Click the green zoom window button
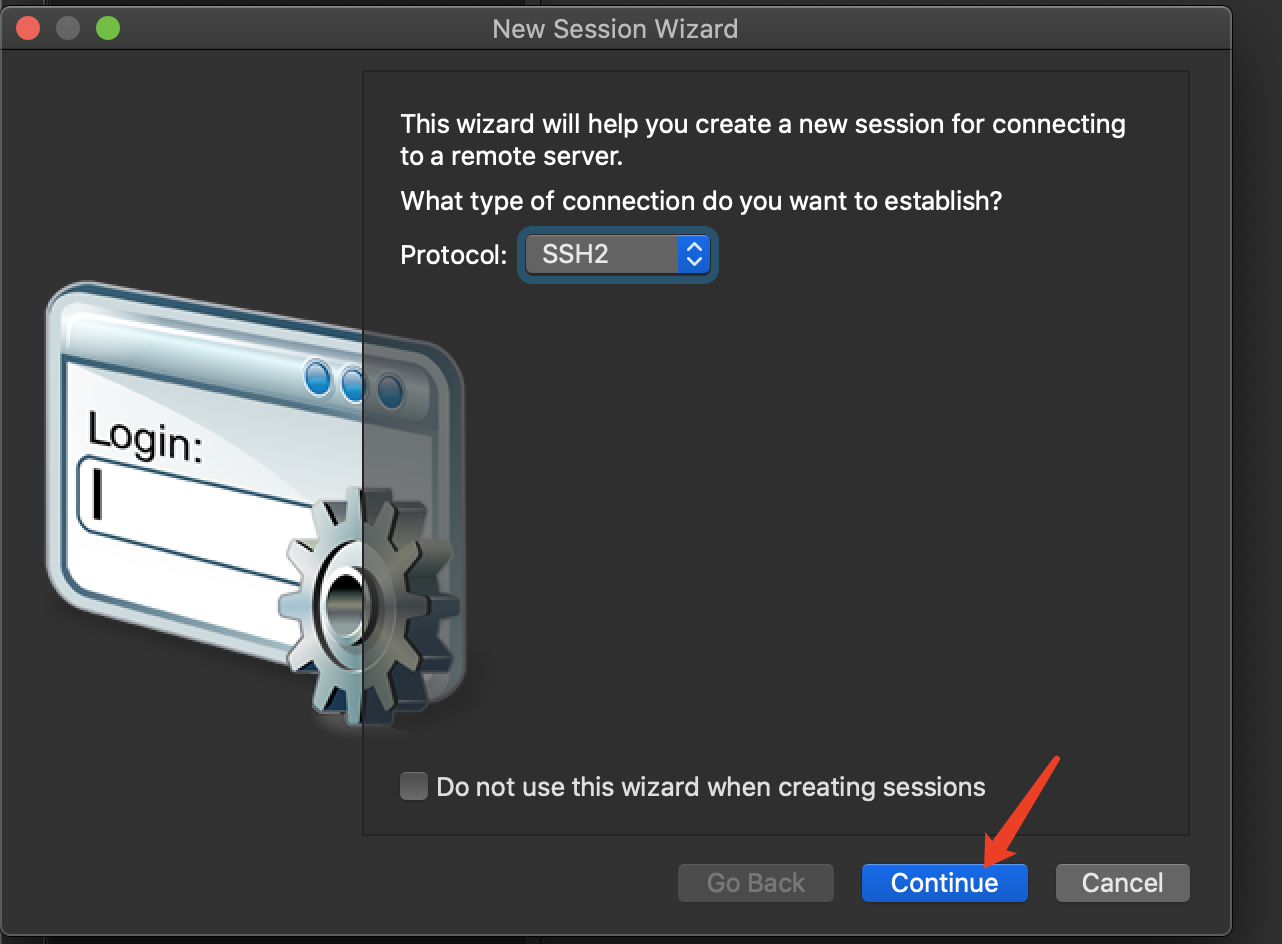The image size is (1282, 944). [108, 28]
